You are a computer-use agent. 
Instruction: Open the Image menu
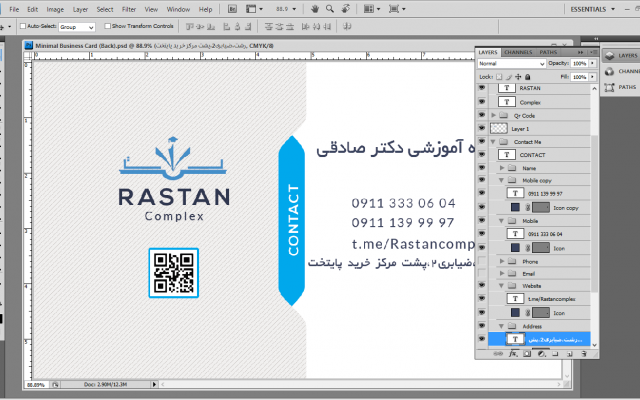(x=55, y=9)
